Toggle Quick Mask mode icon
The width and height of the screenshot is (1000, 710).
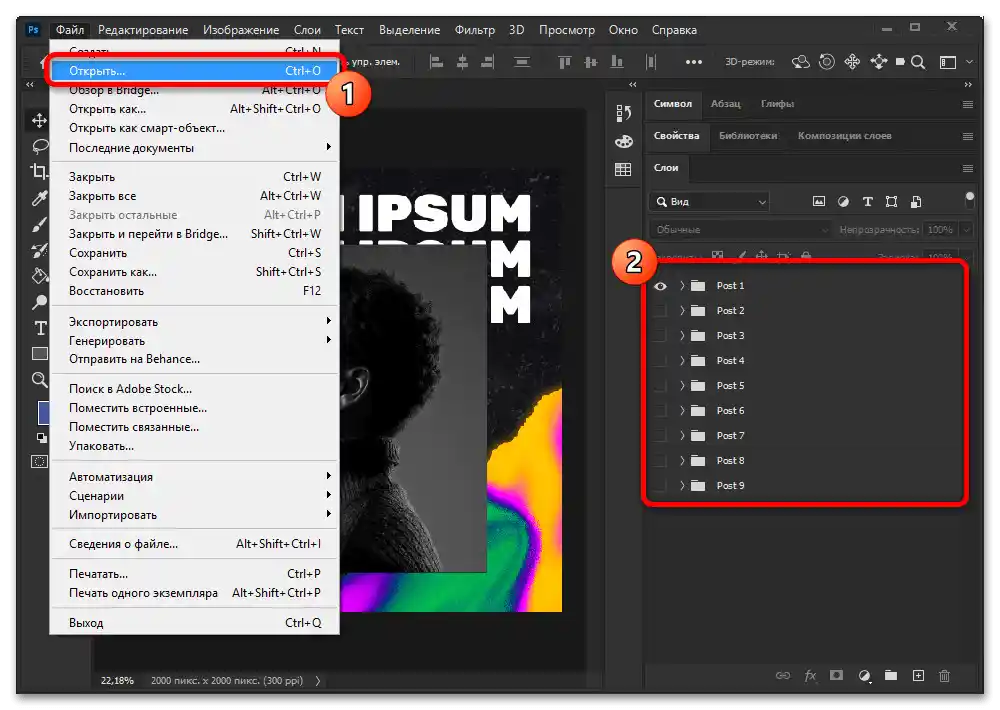(x=40, y=461)
